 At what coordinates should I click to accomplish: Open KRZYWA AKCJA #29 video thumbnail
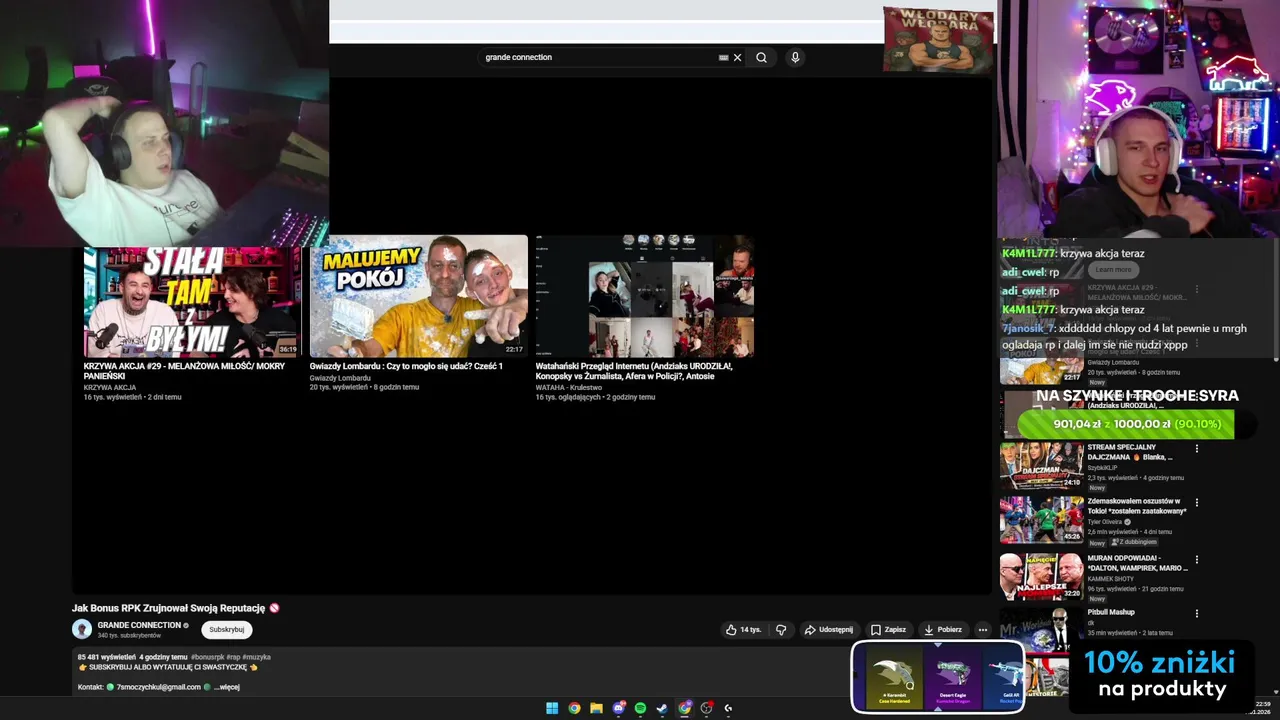[x=192, y=302]
